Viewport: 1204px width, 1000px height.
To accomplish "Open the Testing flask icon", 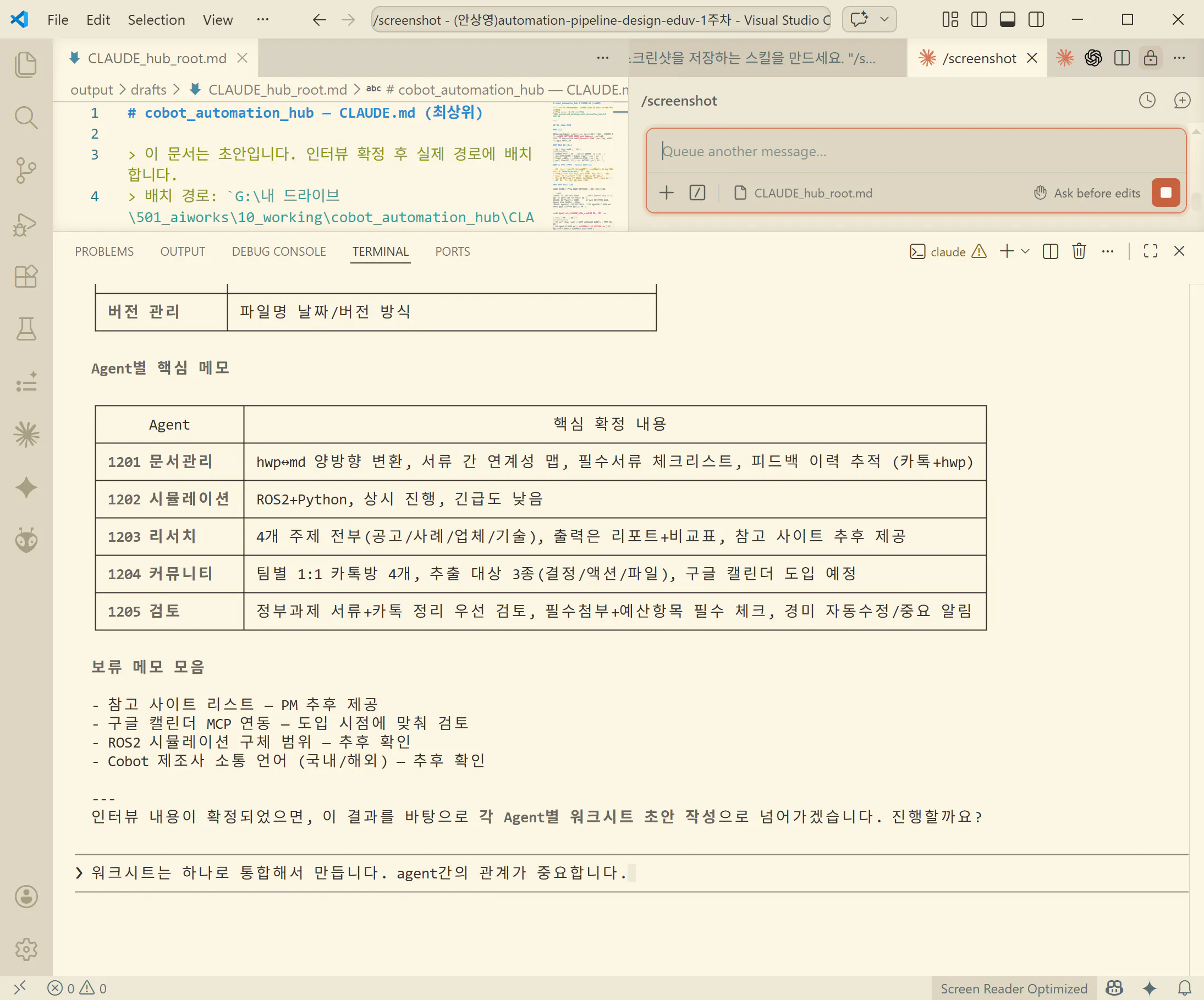I will pyautogui.click(x=26, y=329).
